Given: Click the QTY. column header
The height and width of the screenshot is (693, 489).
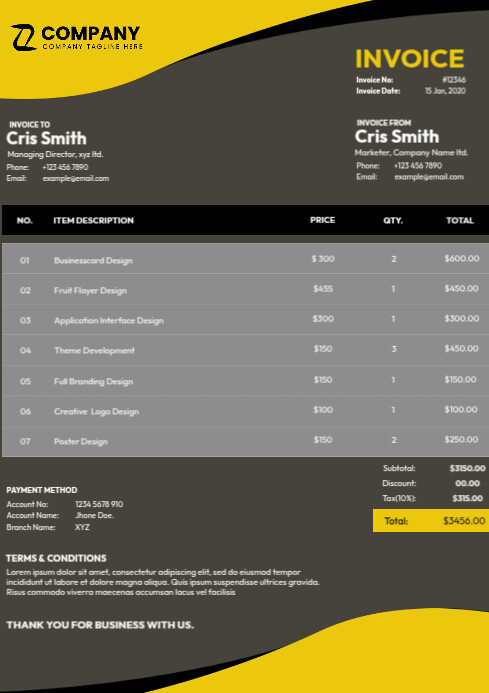Looking at the screenshot, I should pyautogui.click(x=393, y=220).
